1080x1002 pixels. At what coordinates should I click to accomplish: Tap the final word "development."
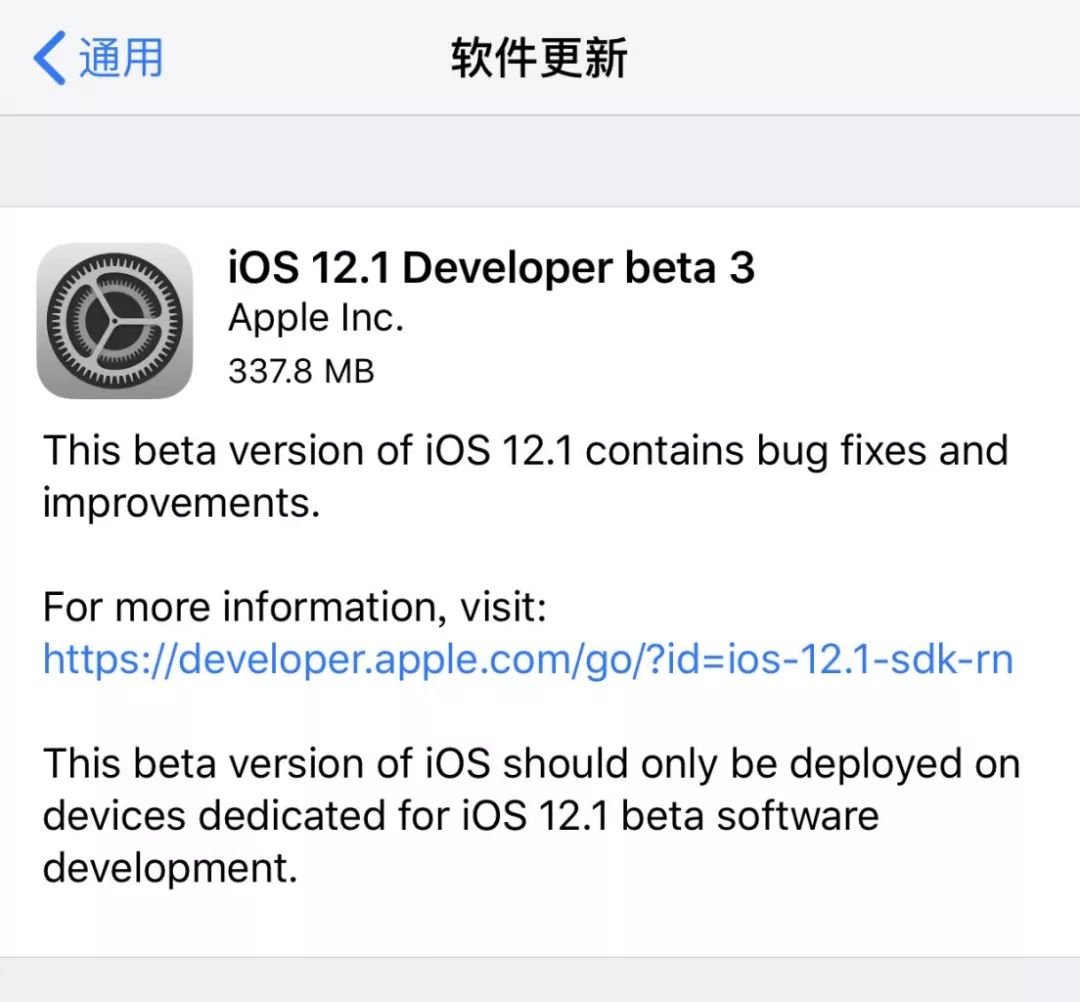(171, 868)
